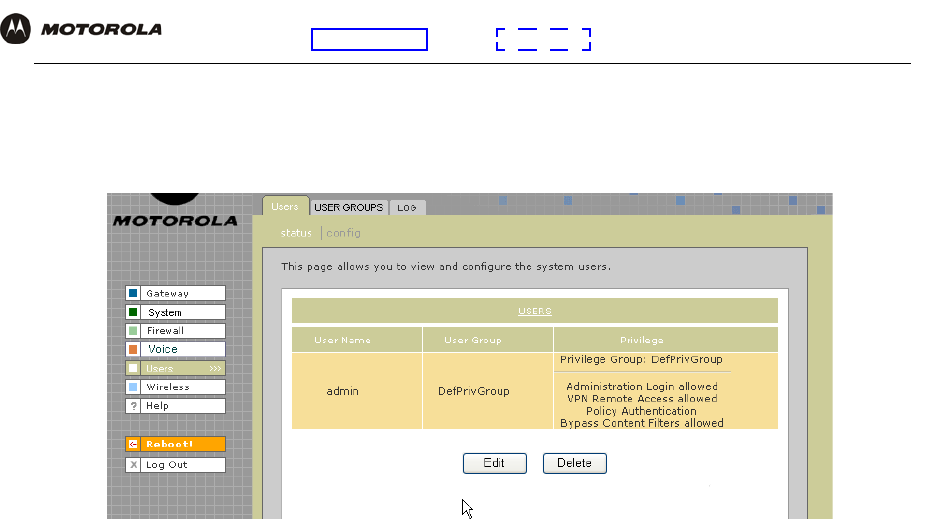Open the System menu item
The image size is (940, 519).
pyautogui.click(x=175, y=312)
